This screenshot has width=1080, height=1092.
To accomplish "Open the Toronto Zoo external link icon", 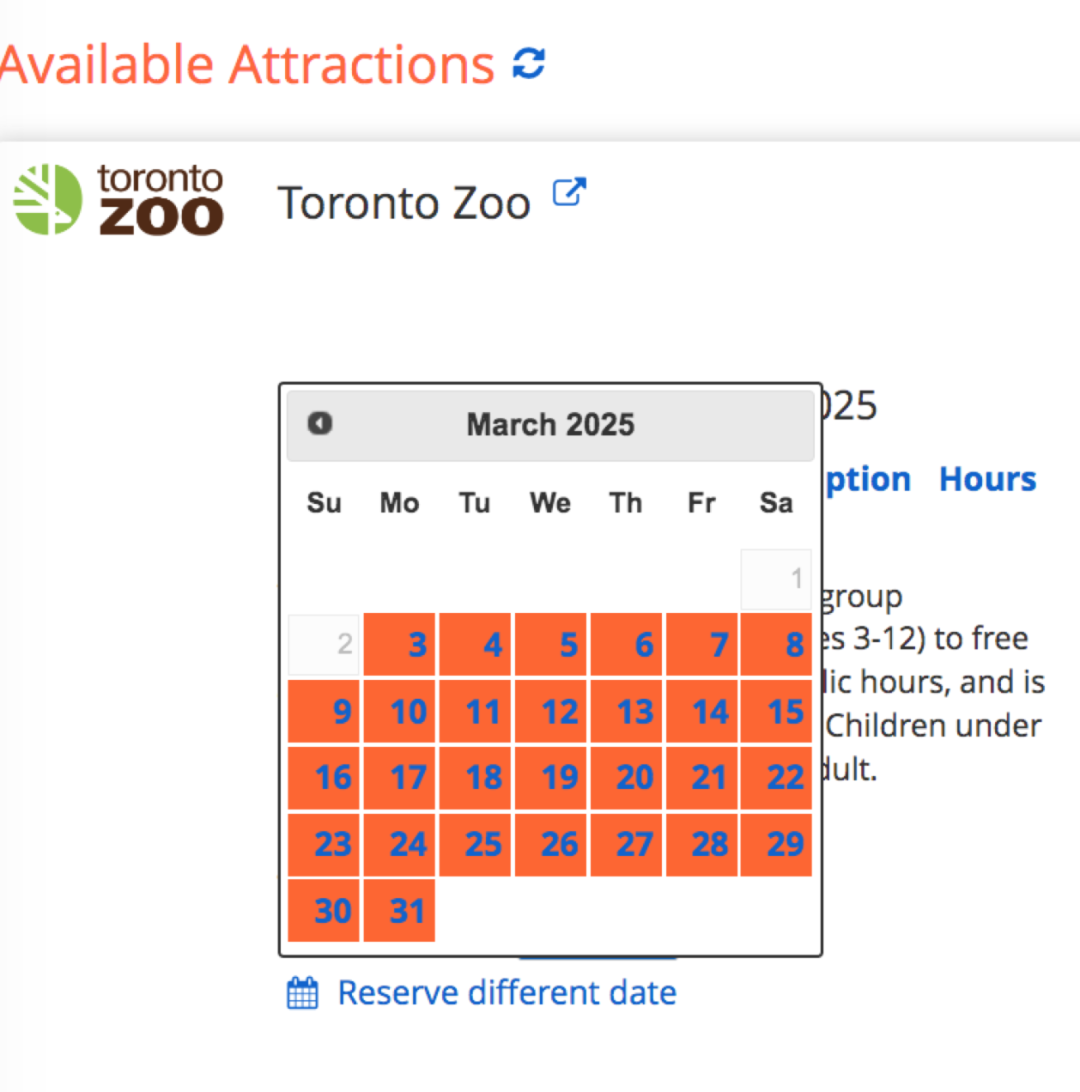I will pyautogui.click(x=569, y=192).
